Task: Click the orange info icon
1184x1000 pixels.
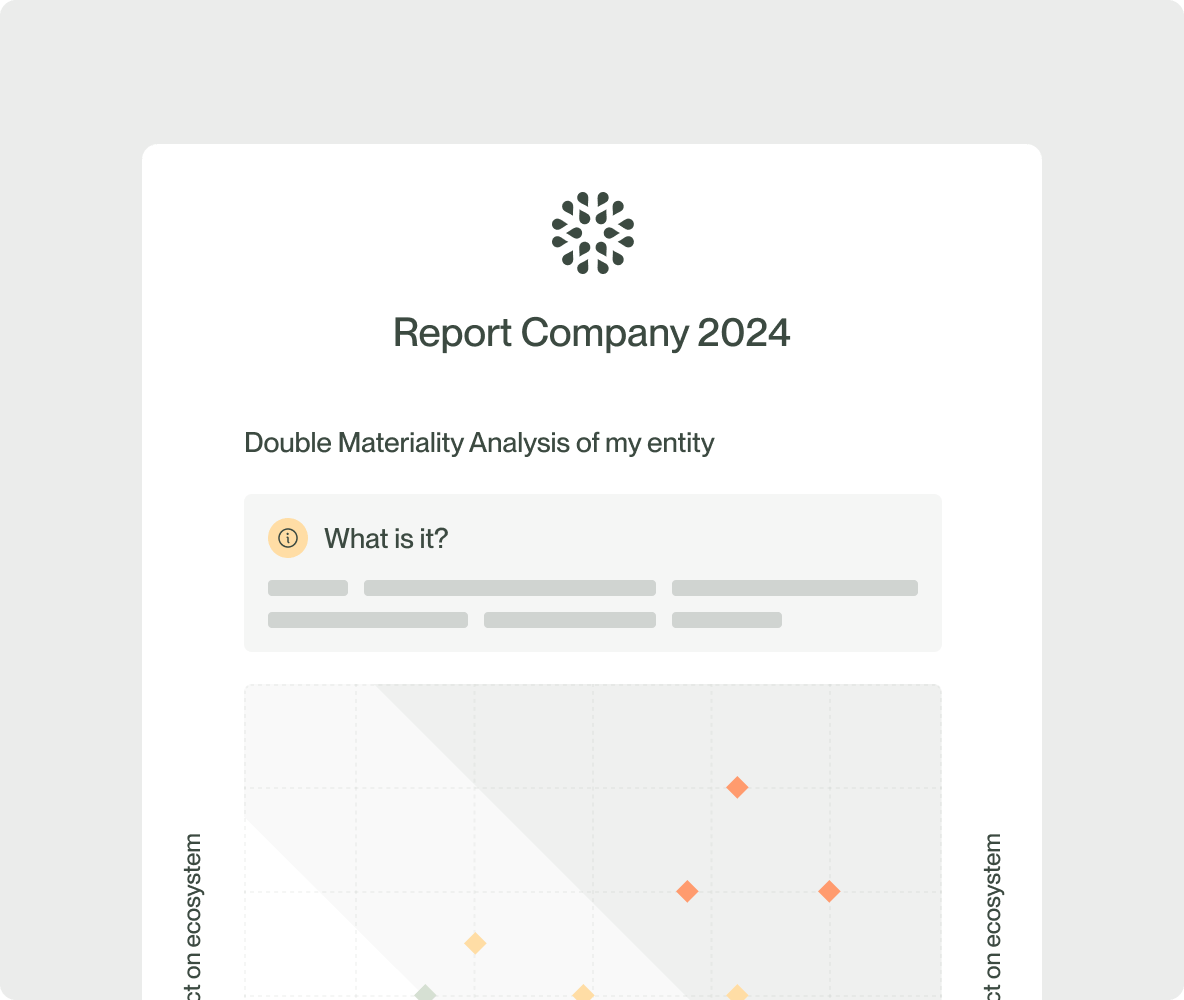Action: point(288,538)
